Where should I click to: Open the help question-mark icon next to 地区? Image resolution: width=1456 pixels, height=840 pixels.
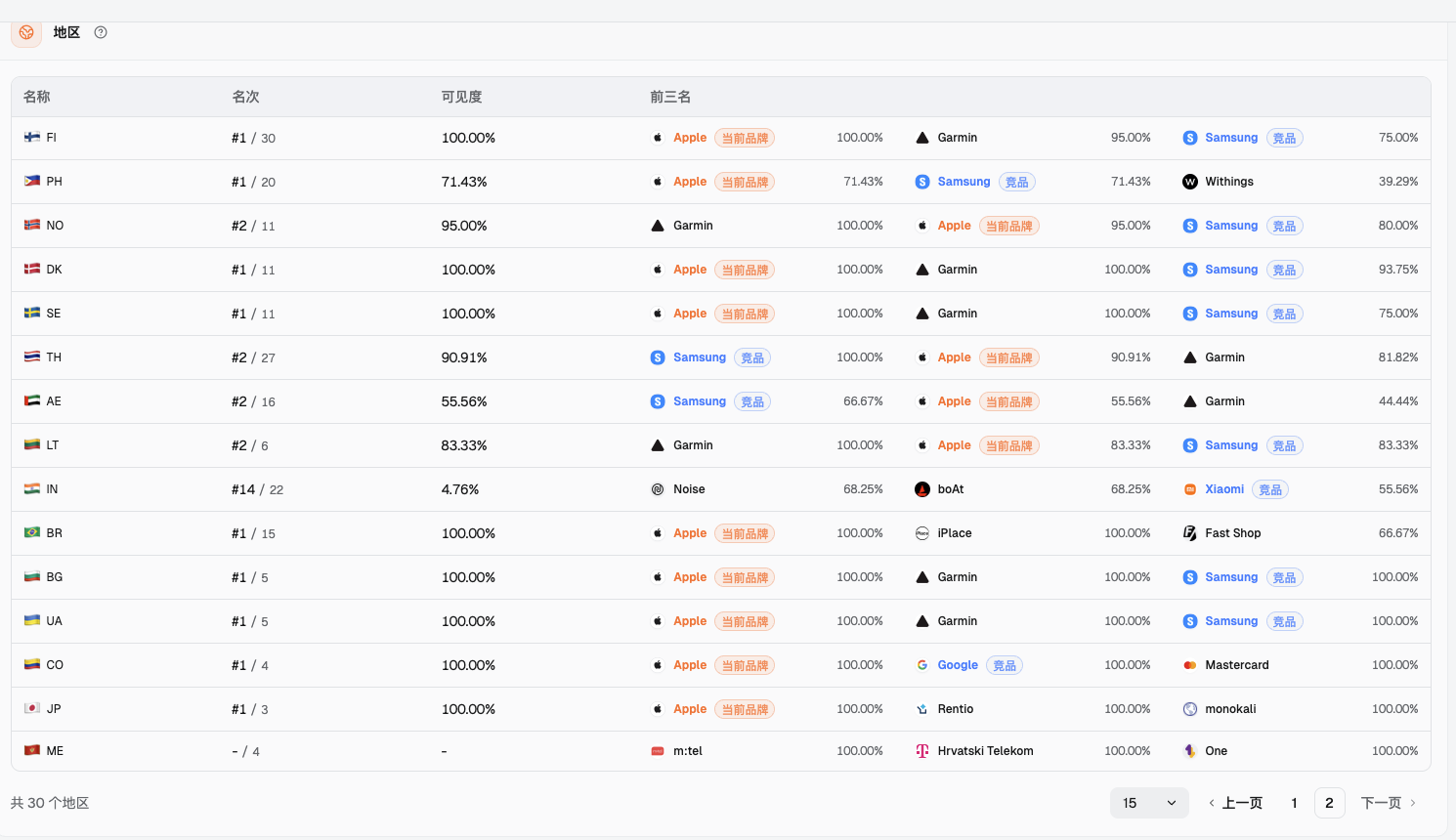(x=101, y=32)
